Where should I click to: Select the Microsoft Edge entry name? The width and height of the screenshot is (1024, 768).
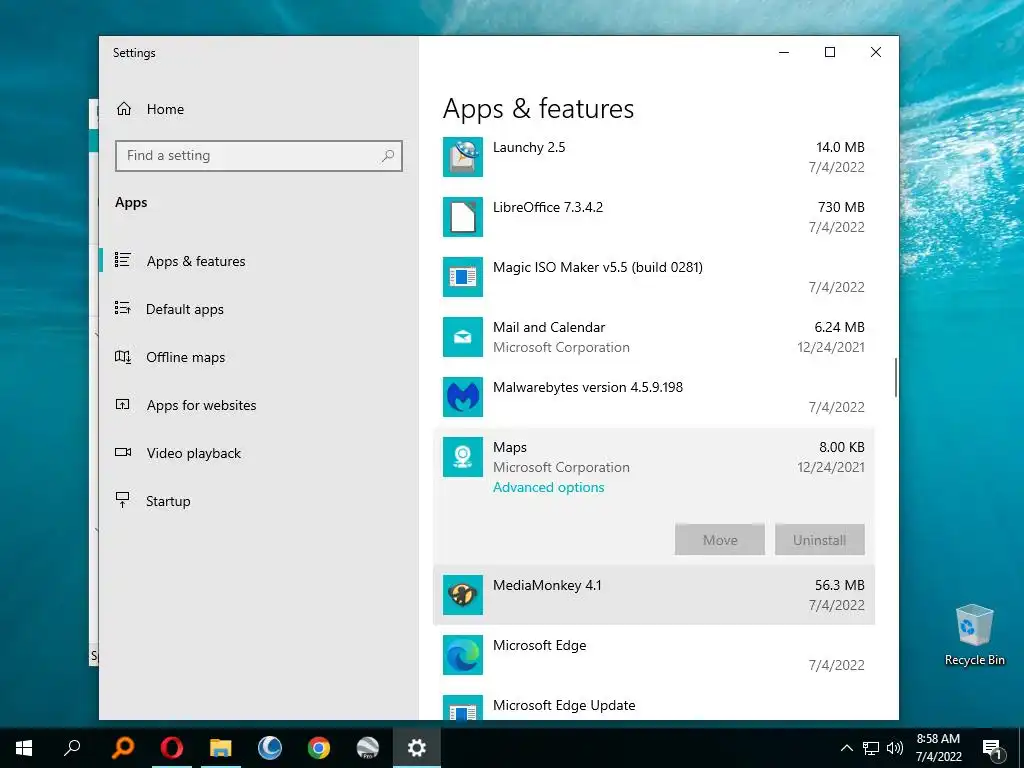click(x=539, y=645)
